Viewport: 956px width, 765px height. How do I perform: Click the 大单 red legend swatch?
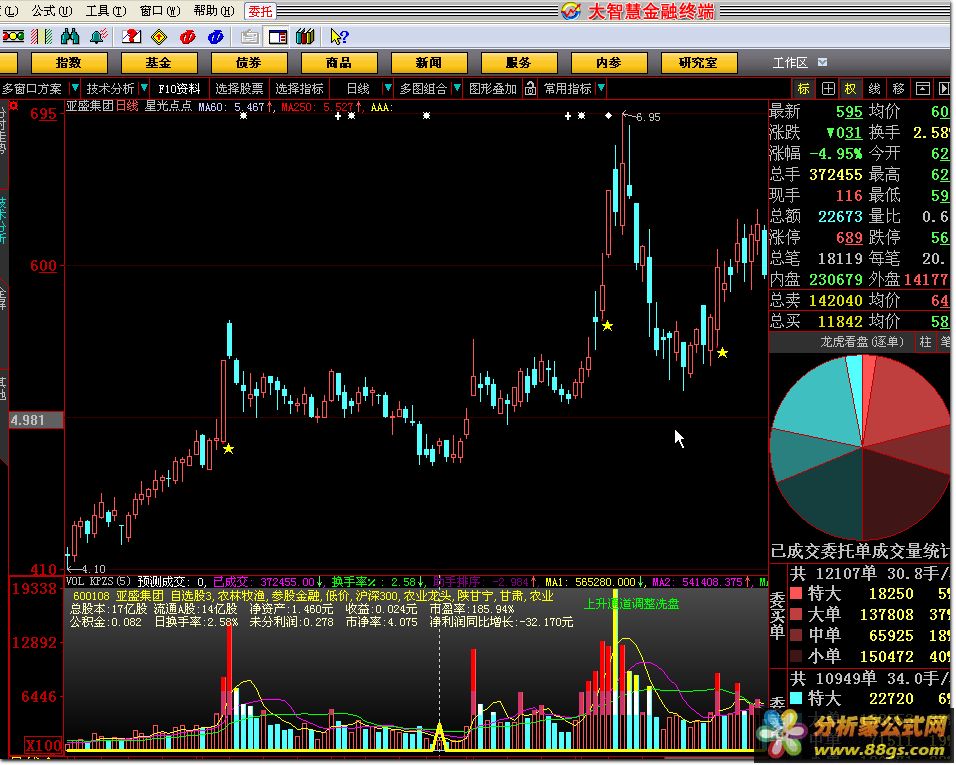pos(796,614)
